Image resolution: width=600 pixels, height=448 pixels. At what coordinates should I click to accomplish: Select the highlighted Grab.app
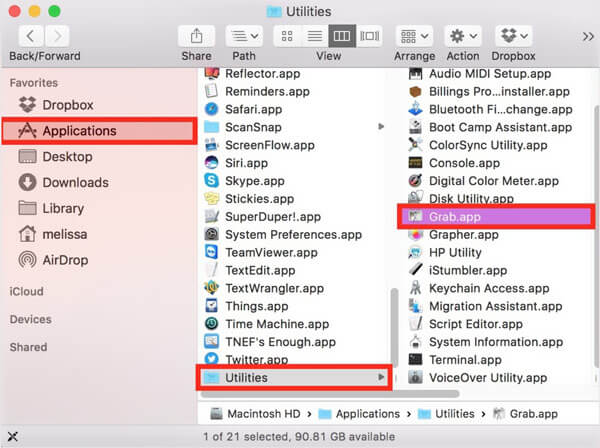496,217
